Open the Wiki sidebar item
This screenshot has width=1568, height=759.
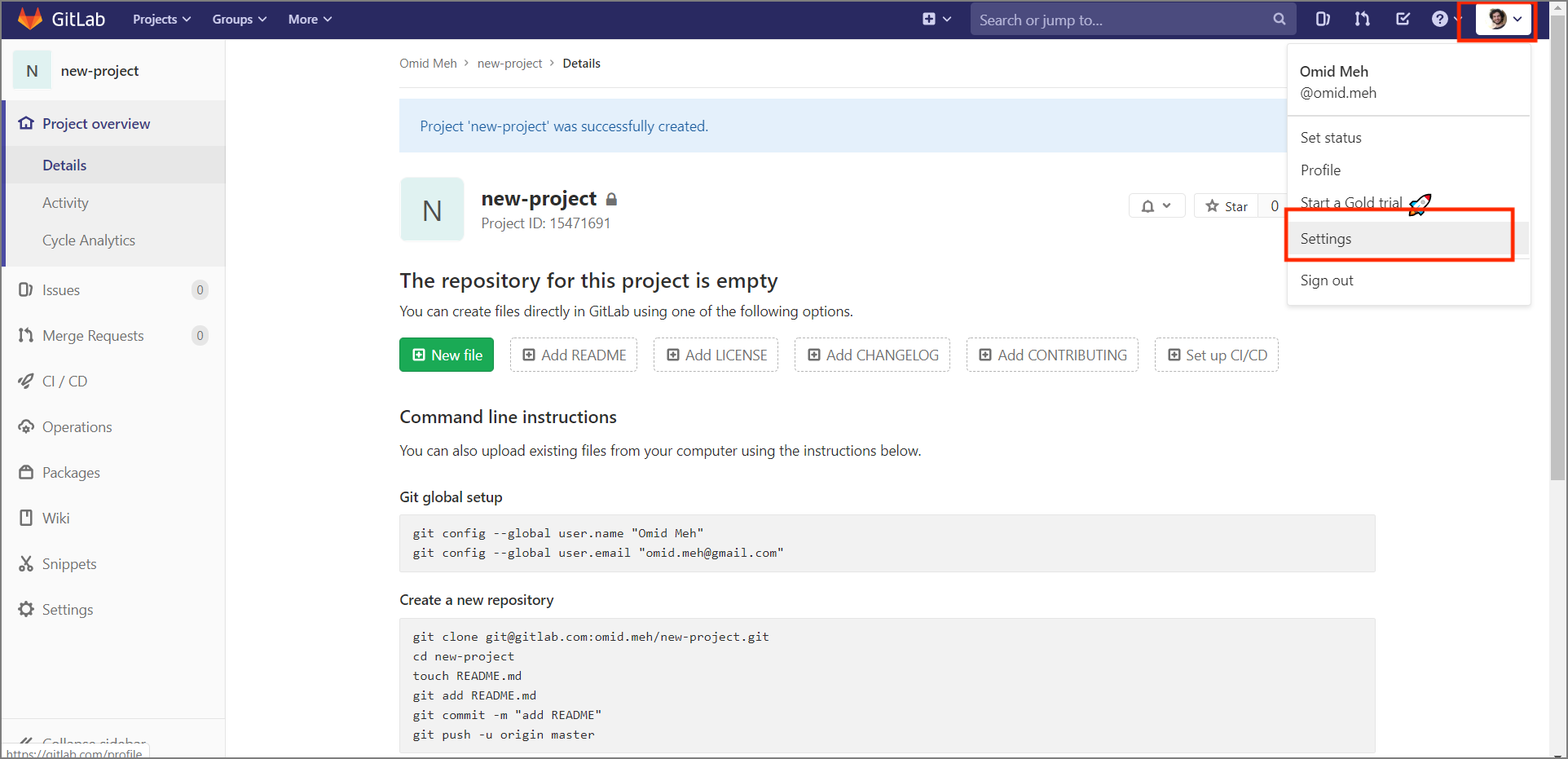pos(55,518)
